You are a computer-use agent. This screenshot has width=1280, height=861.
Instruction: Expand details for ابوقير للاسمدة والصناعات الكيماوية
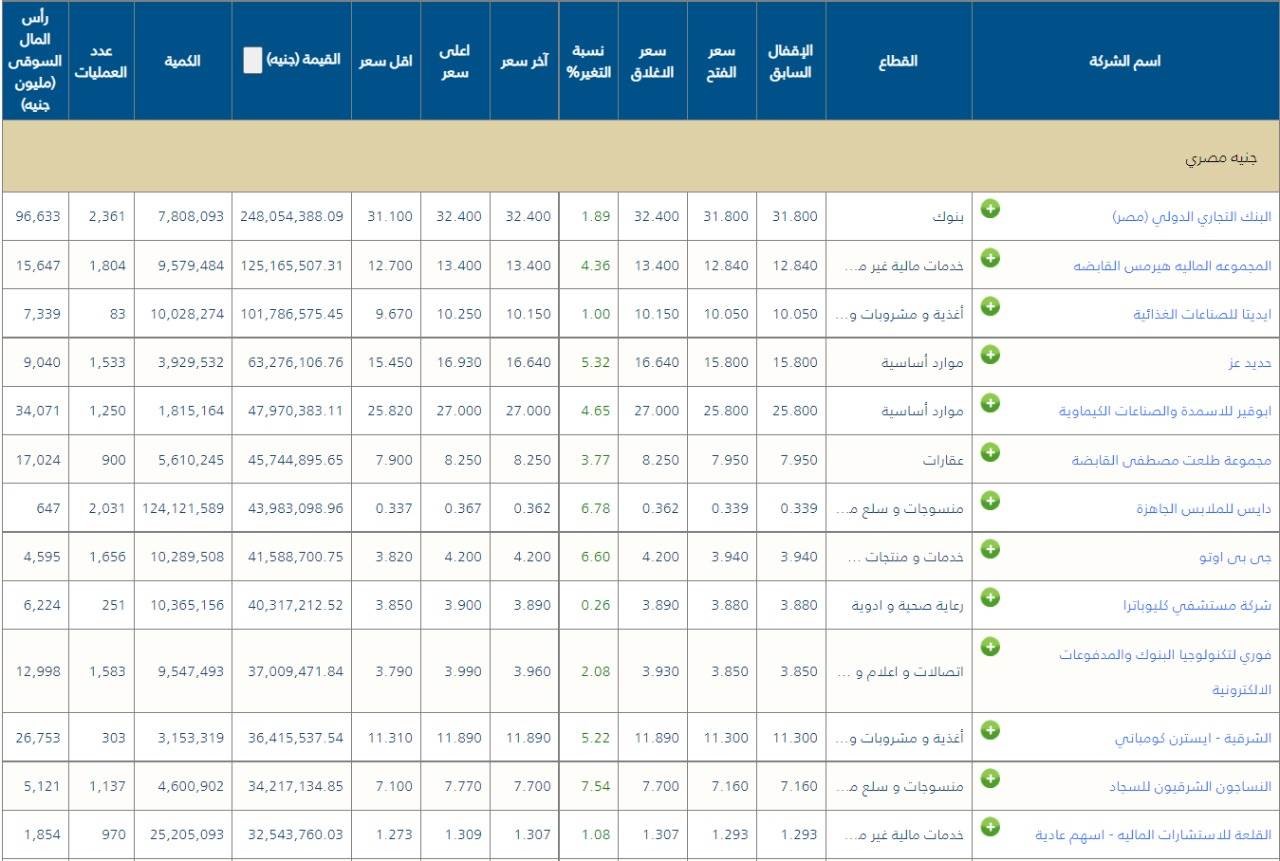coord(990,402)
